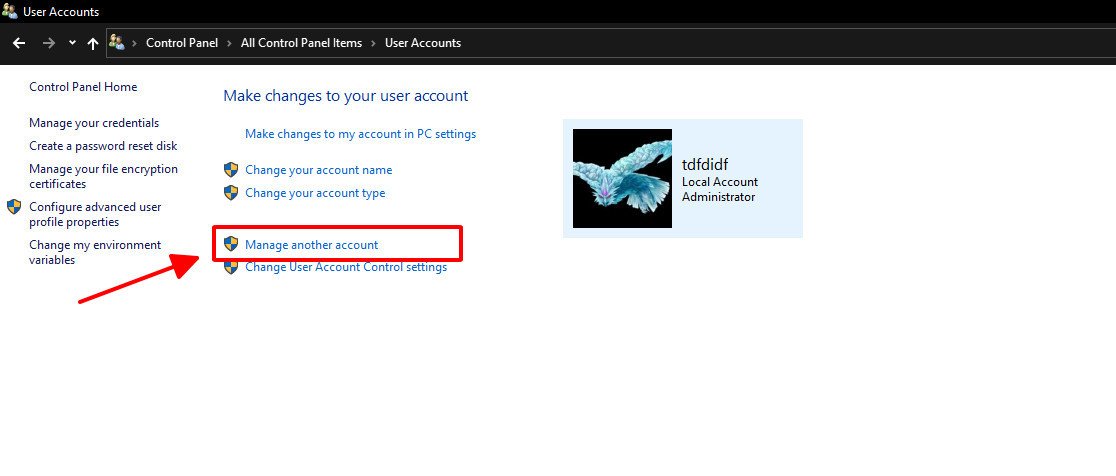Click the tdfdidf account picture thumbnail
The width and height of the screenshot is (1116, 476).
pyautogui.click(x=622, y=178)
